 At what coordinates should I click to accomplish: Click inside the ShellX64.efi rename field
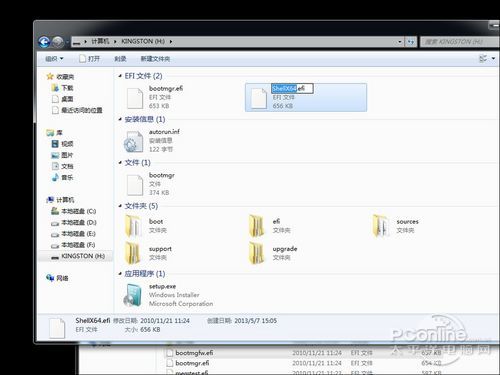292,88
